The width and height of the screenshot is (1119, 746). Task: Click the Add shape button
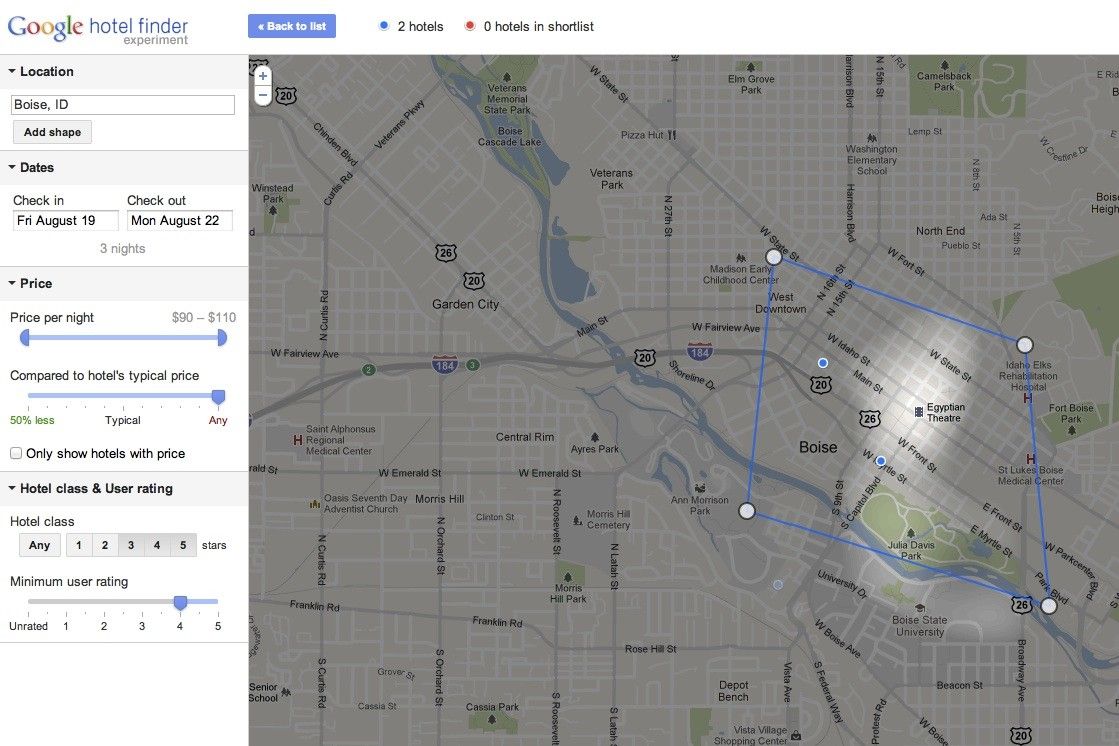point(52,132)
